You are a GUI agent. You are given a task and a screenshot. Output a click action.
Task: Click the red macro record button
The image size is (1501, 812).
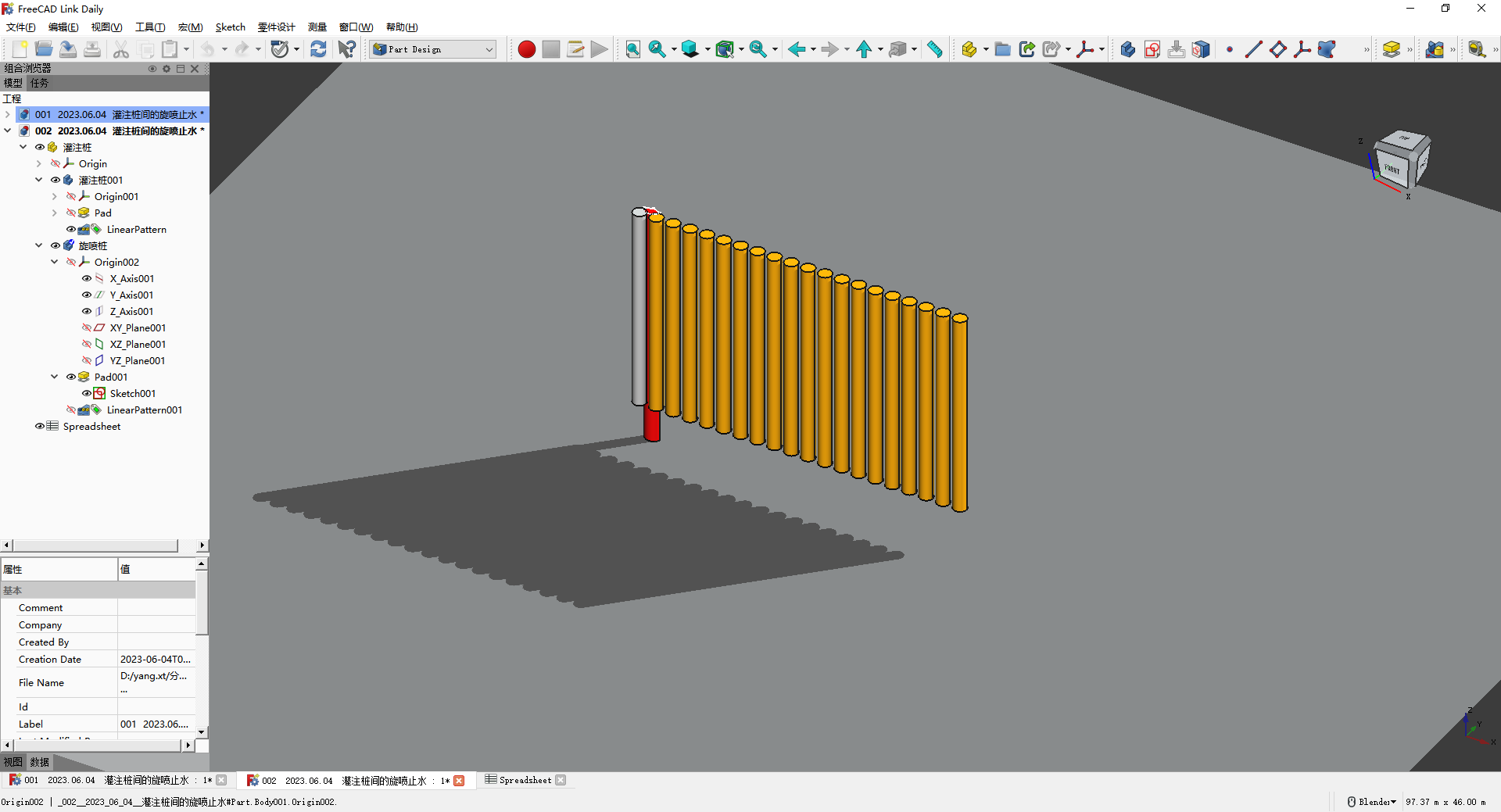(x=527, y=49)
